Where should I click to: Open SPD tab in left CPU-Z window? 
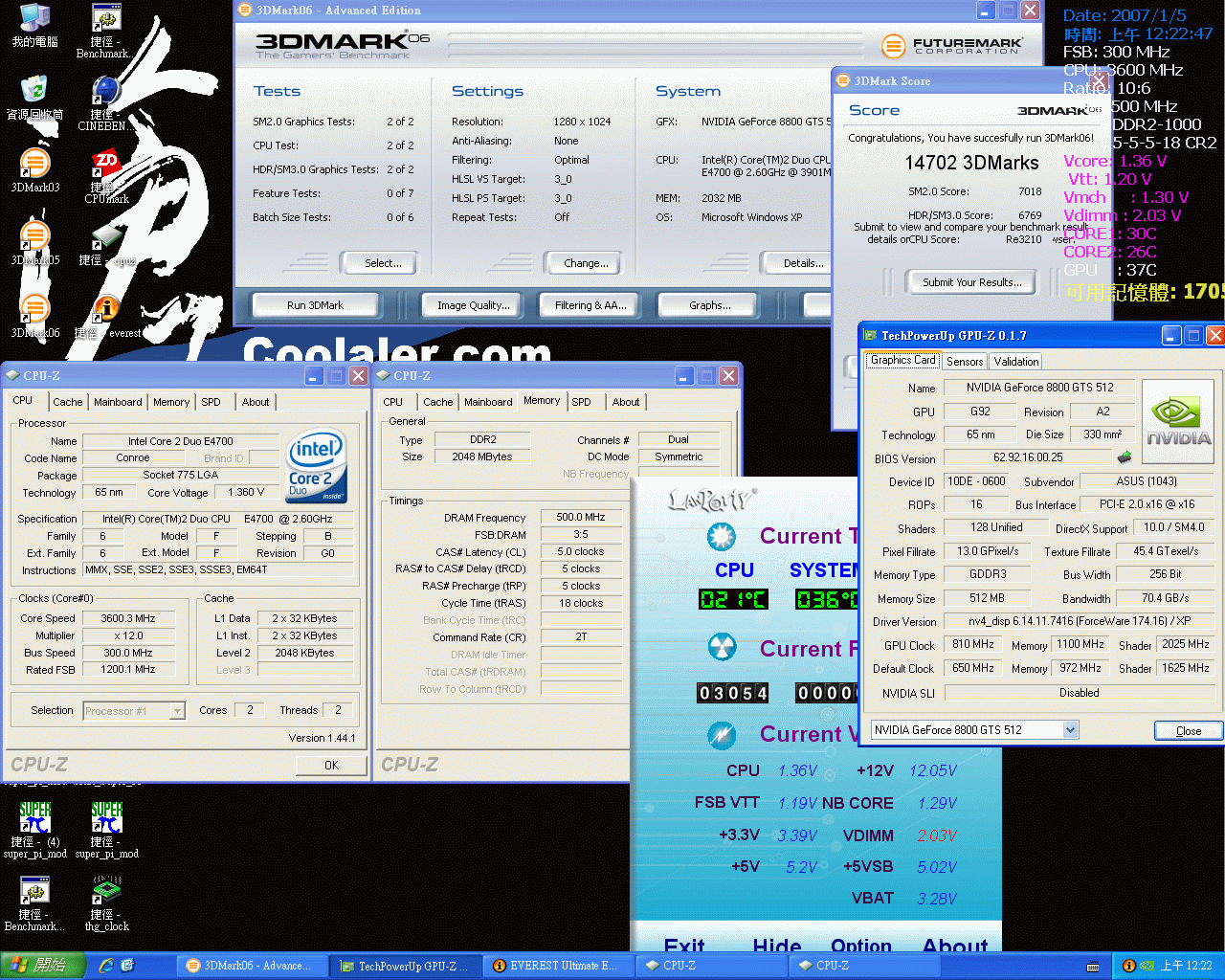coord(211,402)
